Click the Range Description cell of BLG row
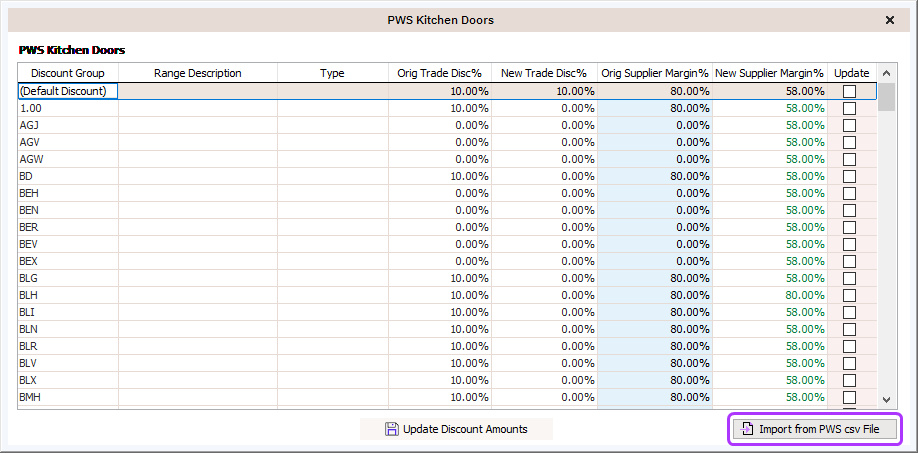918x453 pixels. click(198, 278)
